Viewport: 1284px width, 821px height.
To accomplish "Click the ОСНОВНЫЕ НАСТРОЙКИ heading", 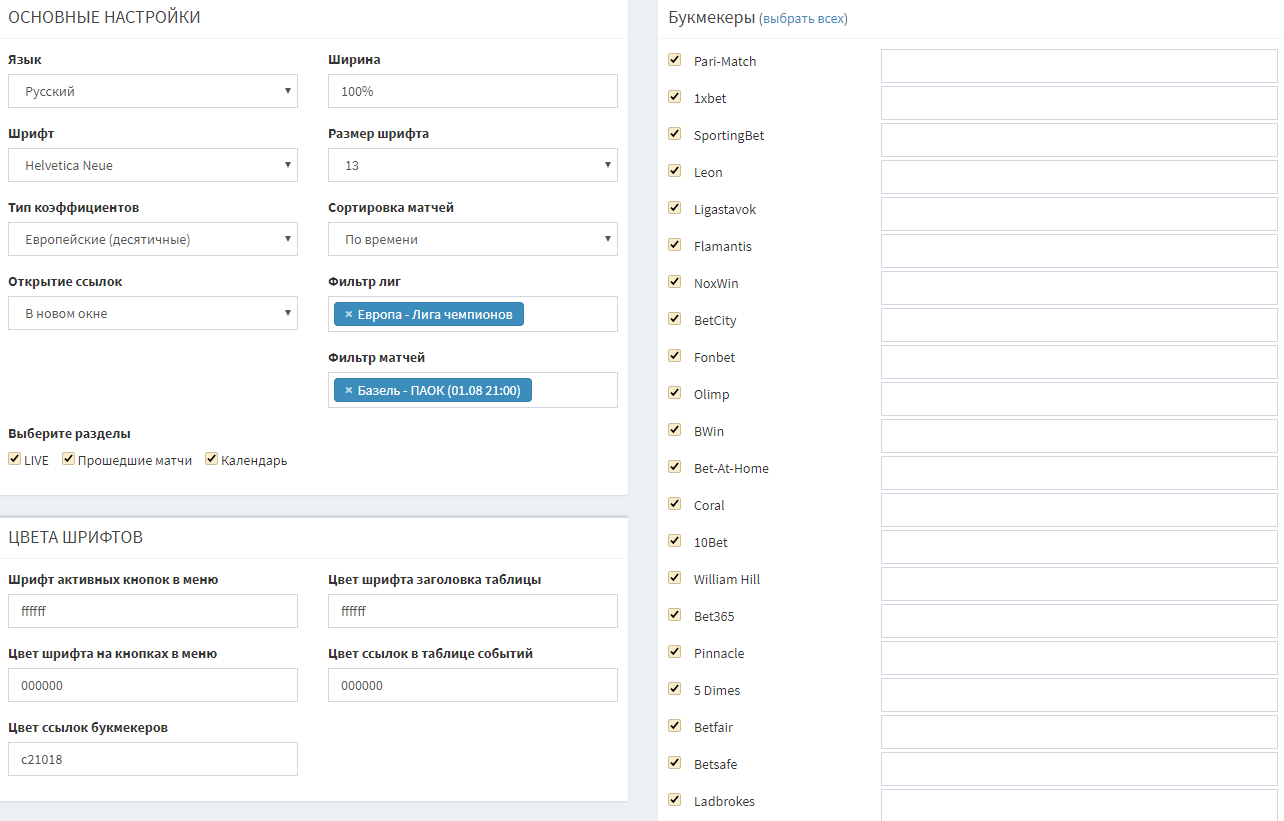I will coord(104,17).
